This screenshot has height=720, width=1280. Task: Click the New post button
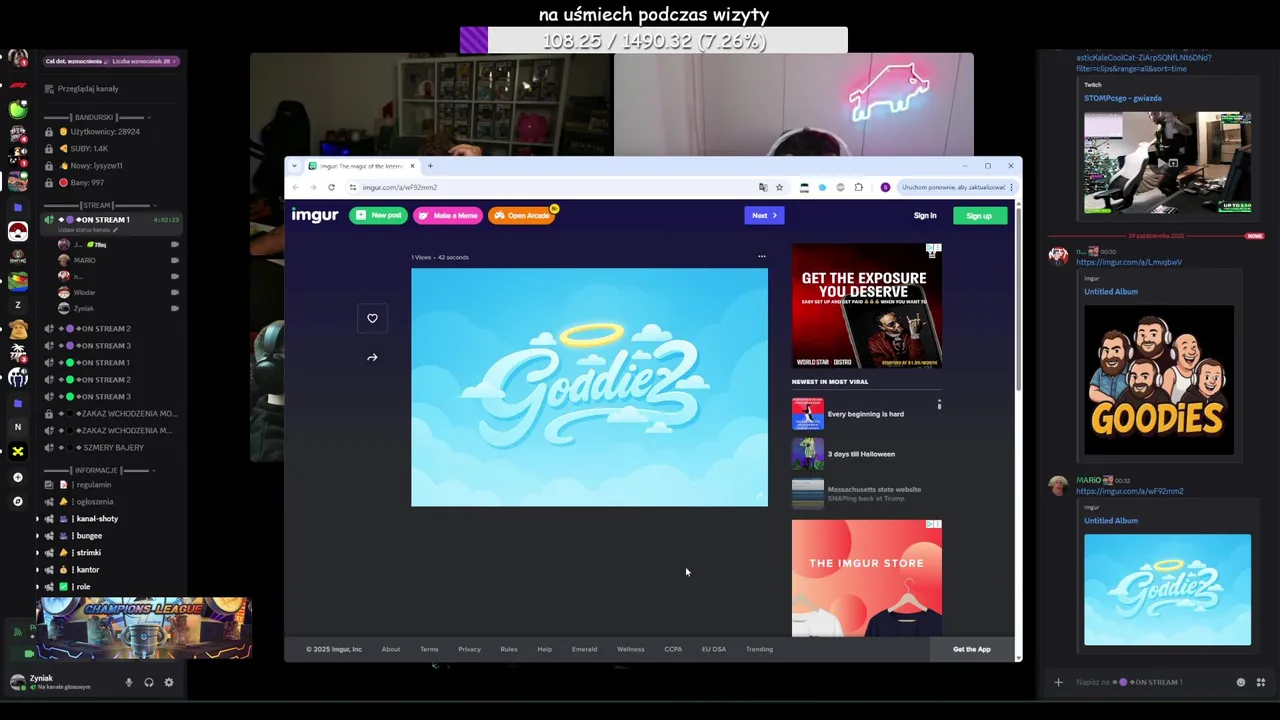378,215
